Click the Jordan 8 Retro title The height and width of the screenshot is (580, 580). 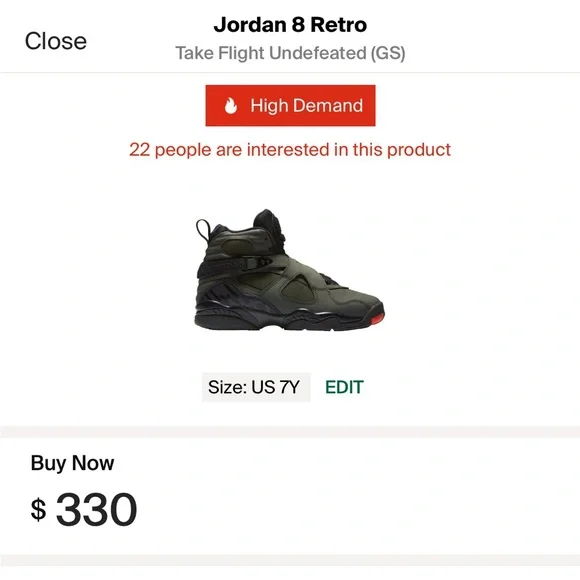click(x=290, y=25)
